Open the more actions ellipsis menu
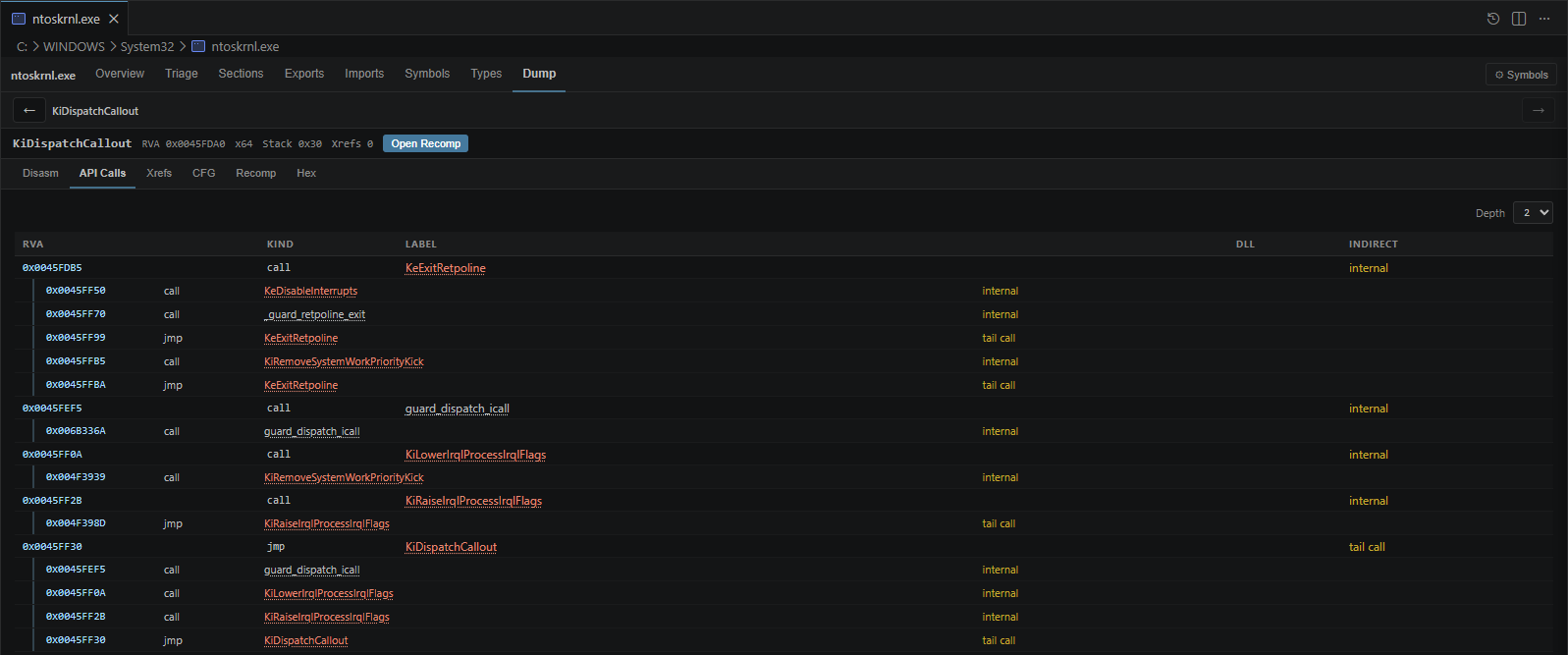1568x655 pixels. tap(1544, 19)
